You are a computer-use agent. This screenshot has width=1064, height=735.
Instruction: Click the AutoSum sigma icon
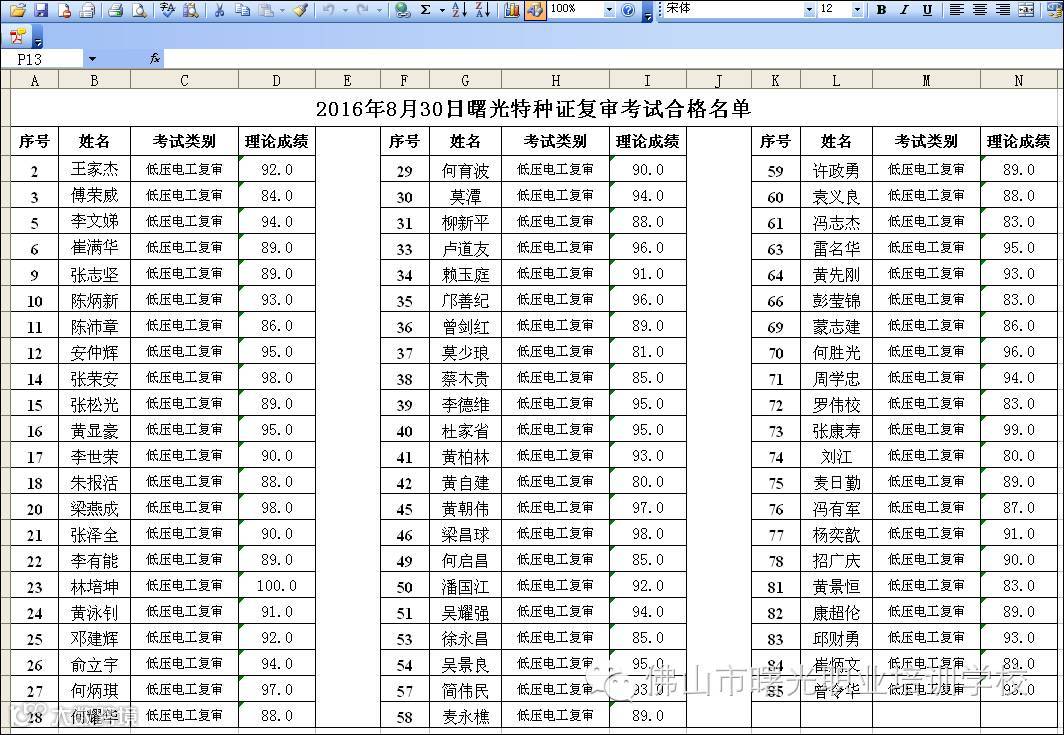tap(425, 10)
